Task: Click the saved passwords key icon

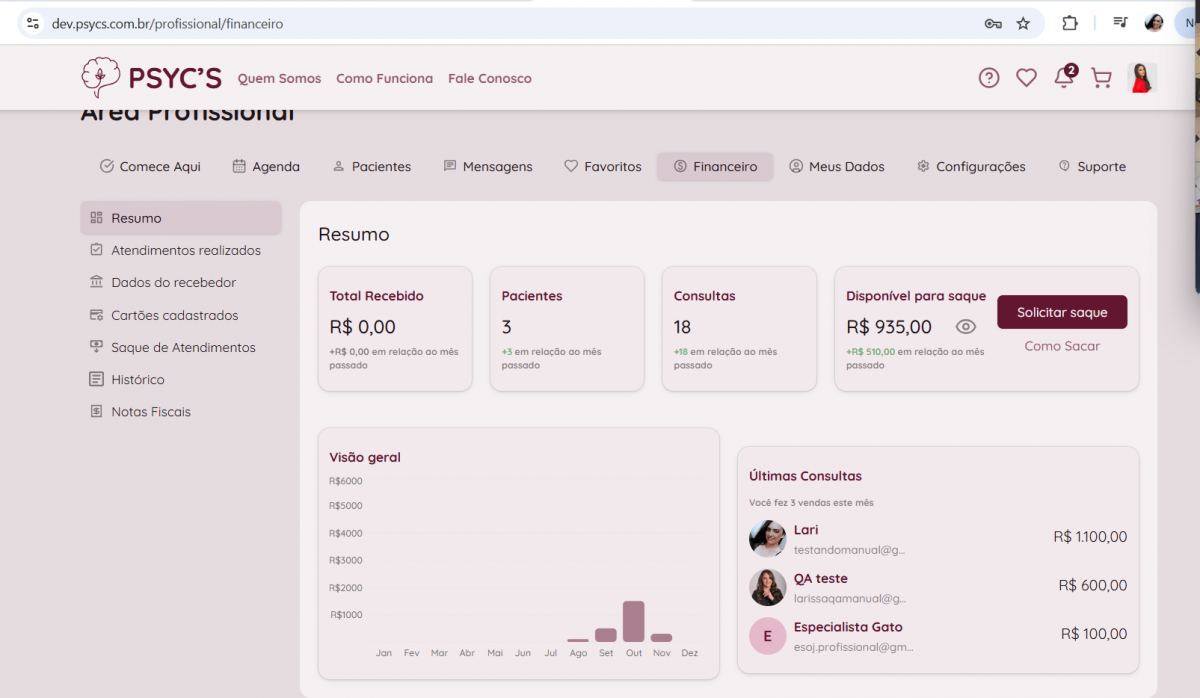Action: click(x=993, y=23)
